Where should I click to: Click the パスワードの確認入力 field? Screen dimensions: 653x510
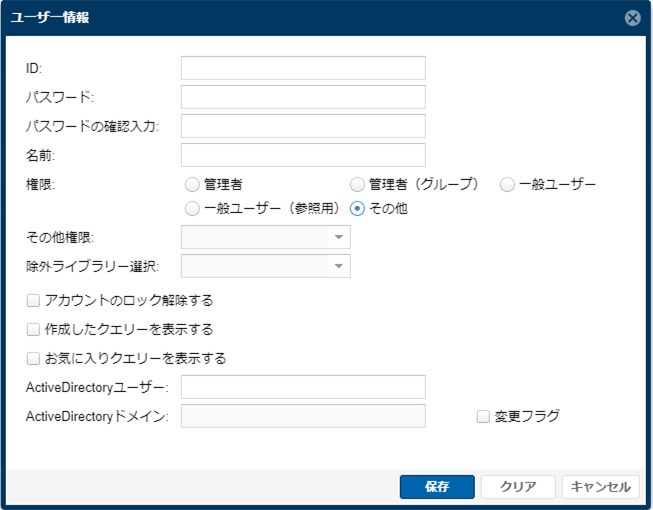(303, 126)
